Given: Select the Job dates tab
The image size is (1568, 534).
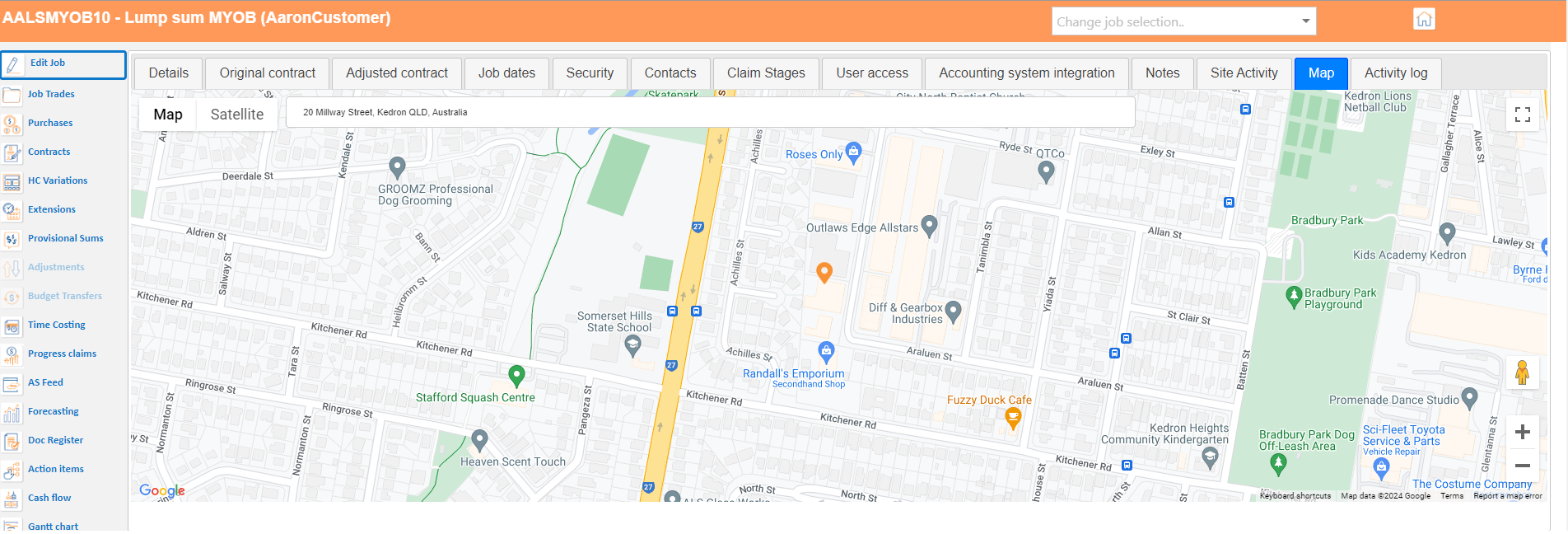Looking at the screenshot, I should [507, 73].
